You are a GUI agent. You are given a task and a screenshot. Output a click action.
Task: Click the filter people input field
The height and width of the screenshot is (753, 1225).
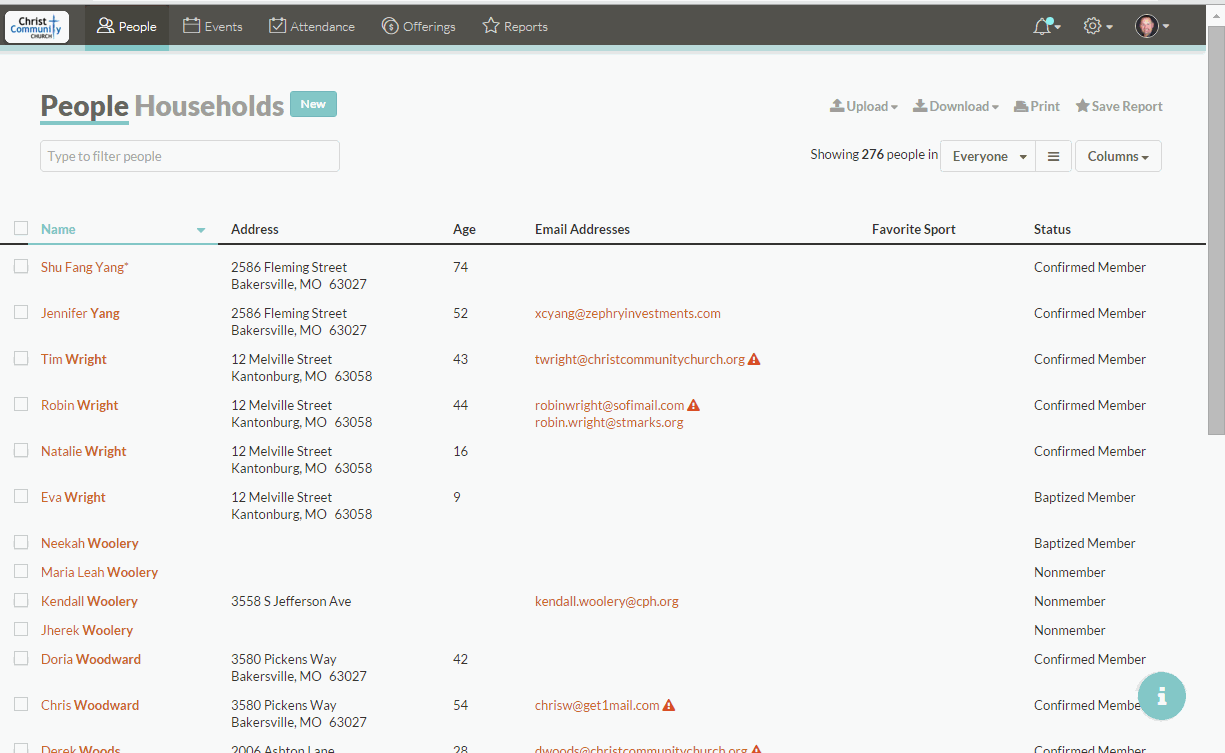click(189, 156)
